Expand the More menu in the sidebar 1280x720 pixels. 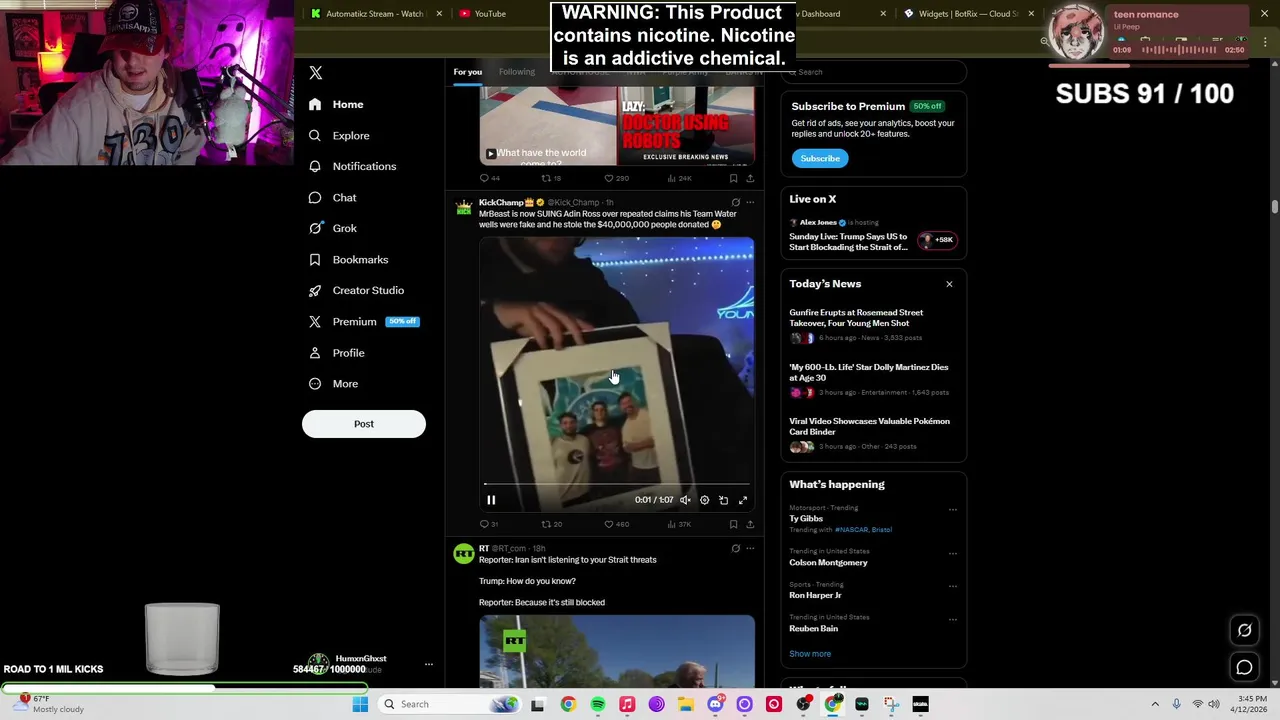333,383
